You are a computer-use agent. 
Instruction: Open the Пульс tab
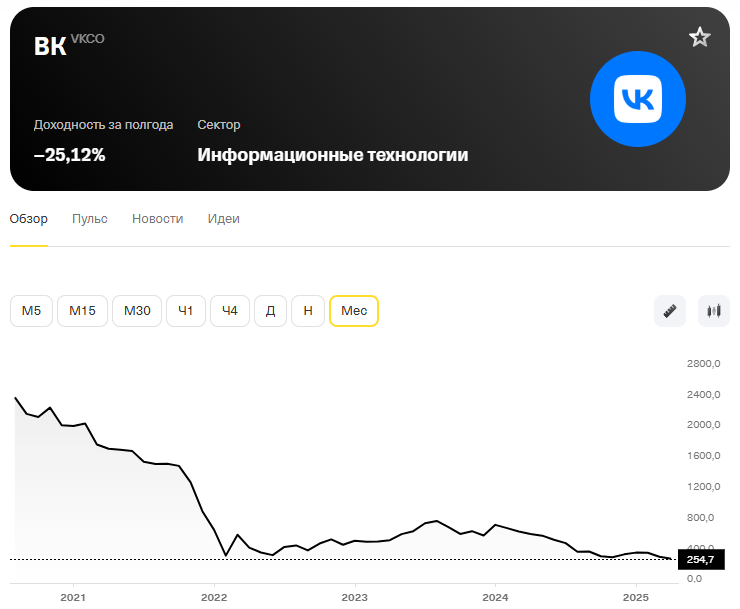click(x=90, y=219)
